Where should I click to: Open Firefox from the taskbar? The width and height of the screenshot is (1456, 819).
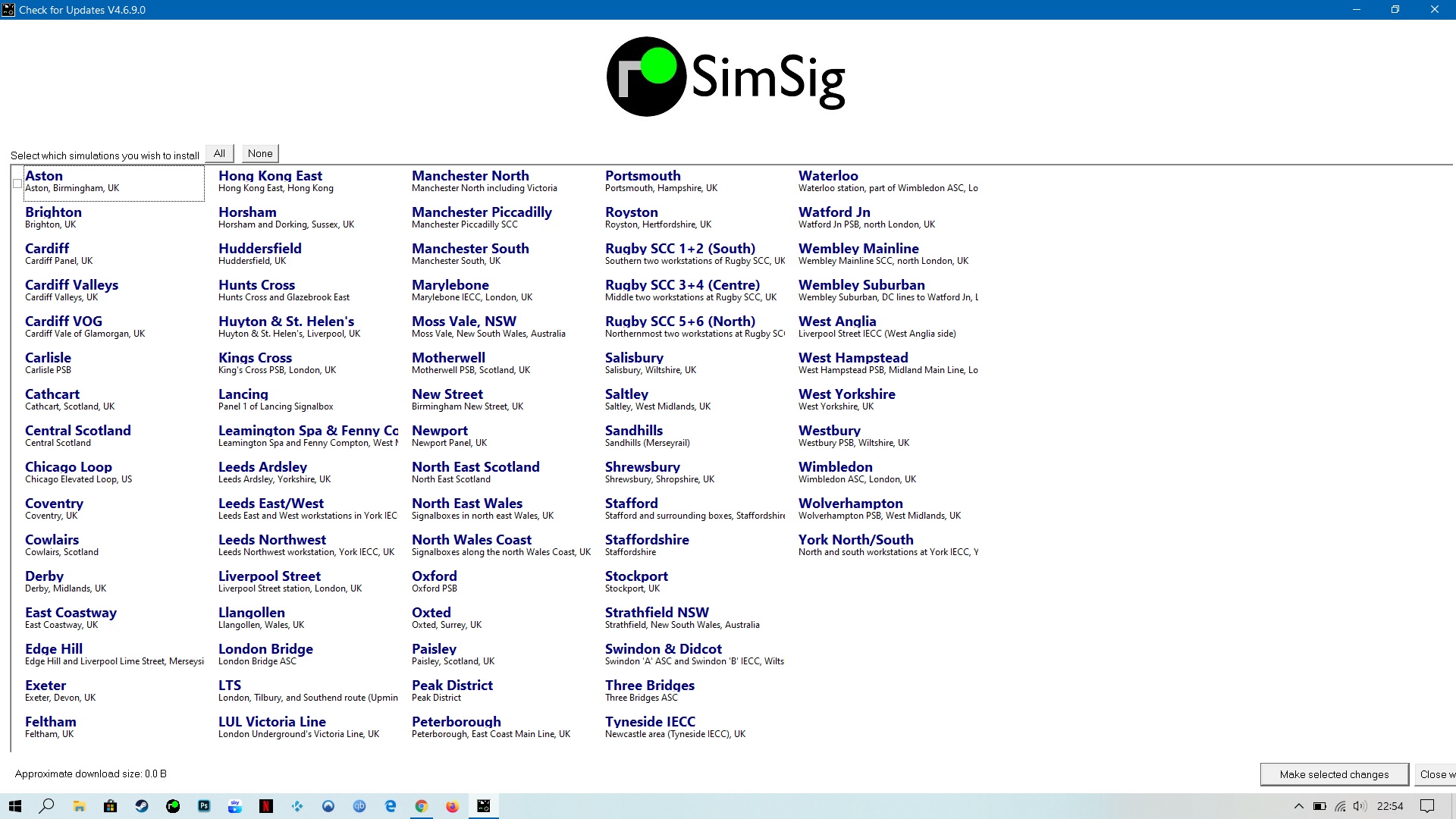pyautogui.click(x=453, y=806)
